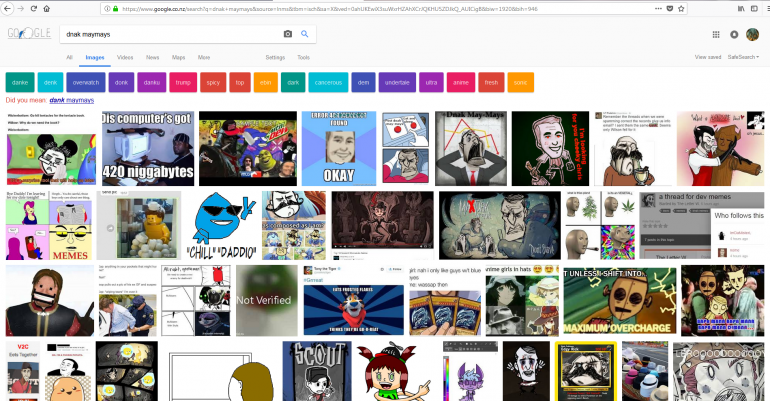The height and width of the screenshot is (401, 770).
Task: Open the Firefox library icon
Action: tap(741, 8)
